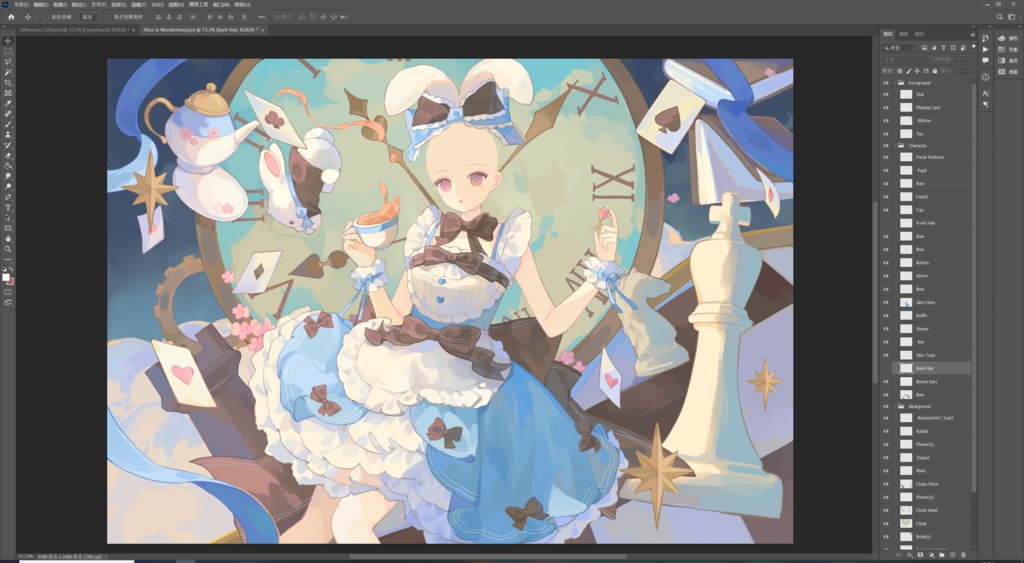Toggle visibility of the Ribbon layer
1024x563 pixels.
[886, 120]
